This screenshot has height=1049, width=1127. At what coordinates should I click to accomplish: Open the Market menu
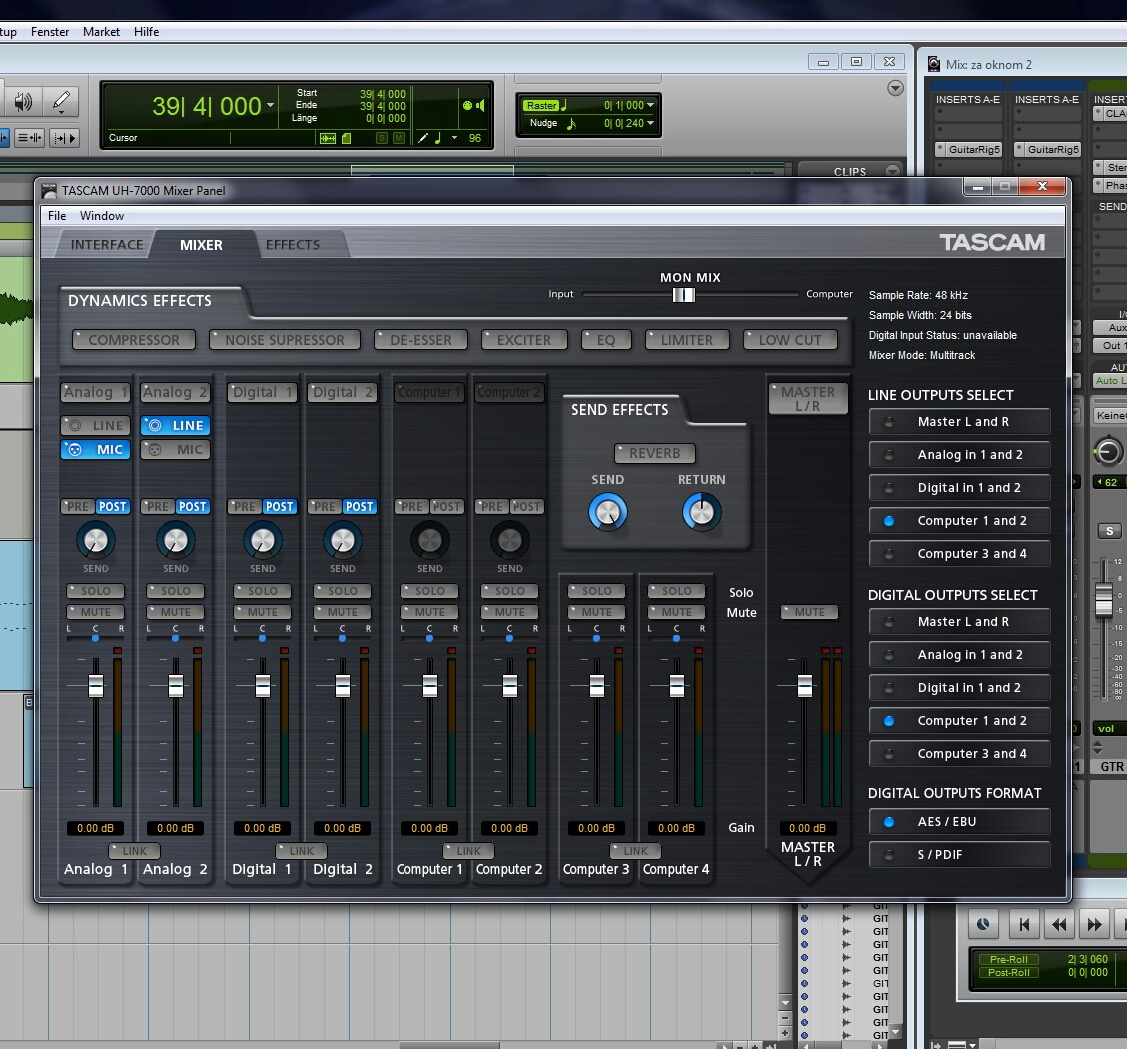click(101, 32)
